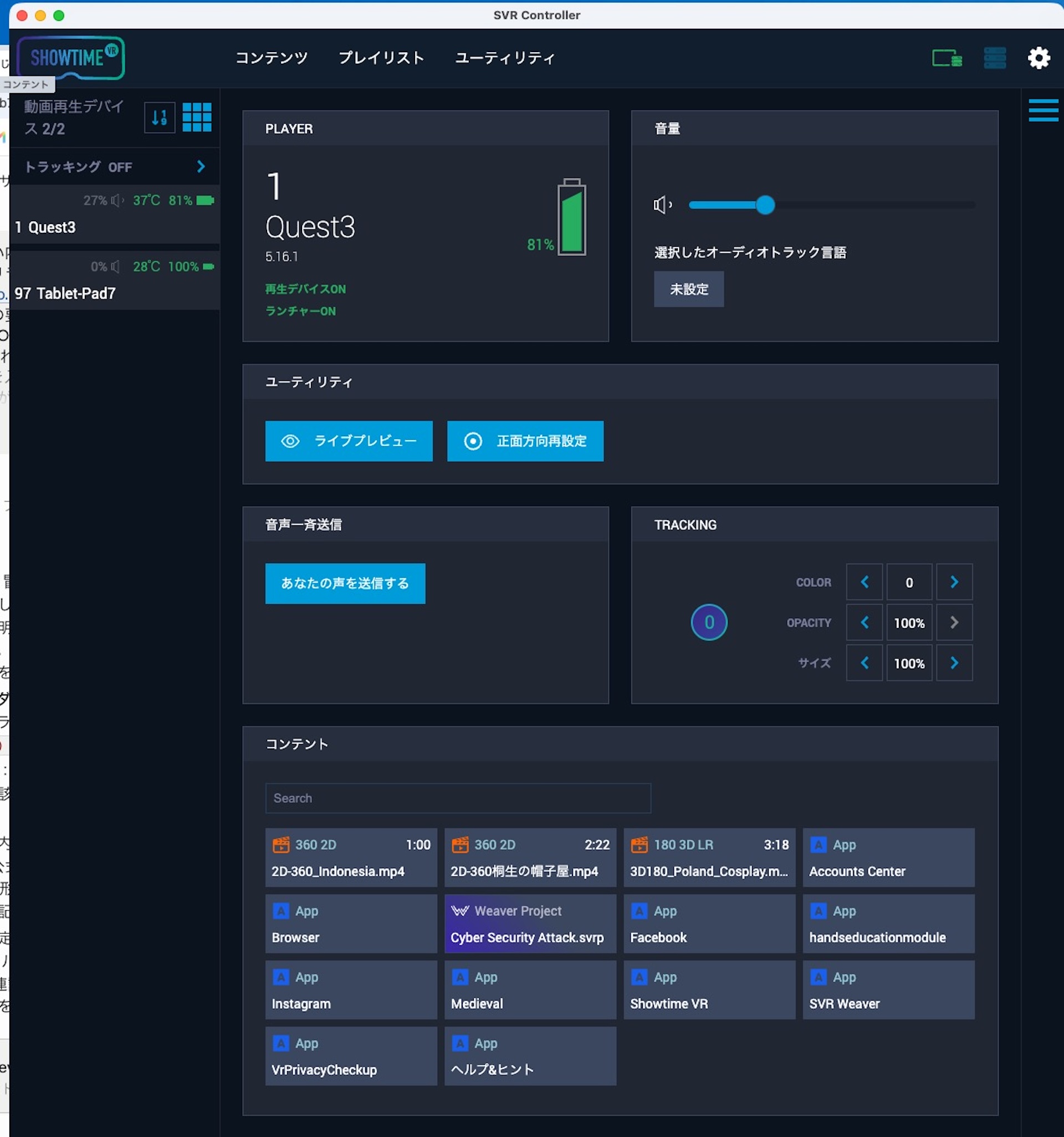Select the 97 Tablet-Pad7 device row
This screenshot has width=1064, height=1137.
[114, 281]
